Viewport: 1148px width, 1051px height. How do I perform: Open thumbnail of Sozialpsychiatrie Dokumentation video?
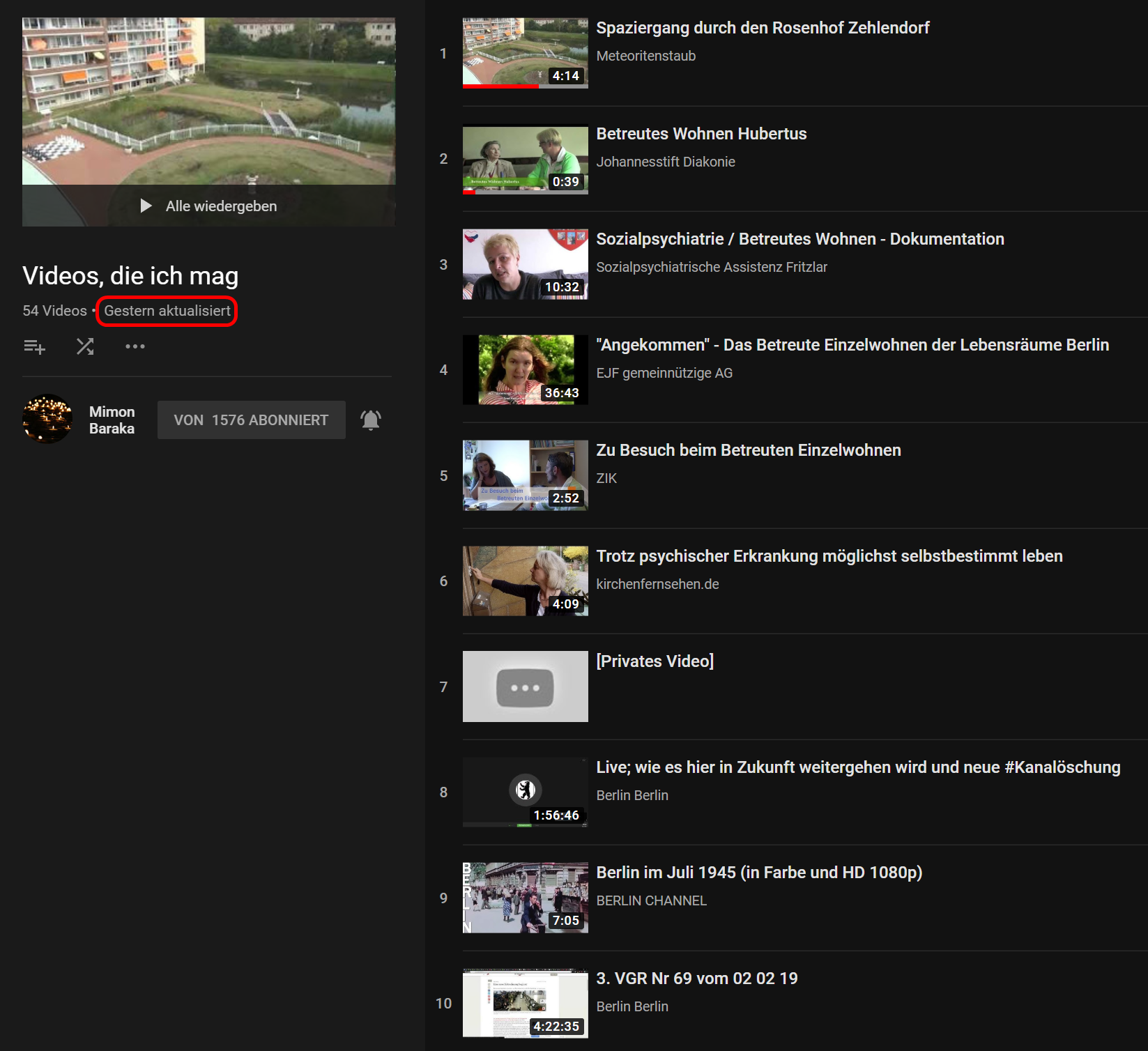(526, 264)
